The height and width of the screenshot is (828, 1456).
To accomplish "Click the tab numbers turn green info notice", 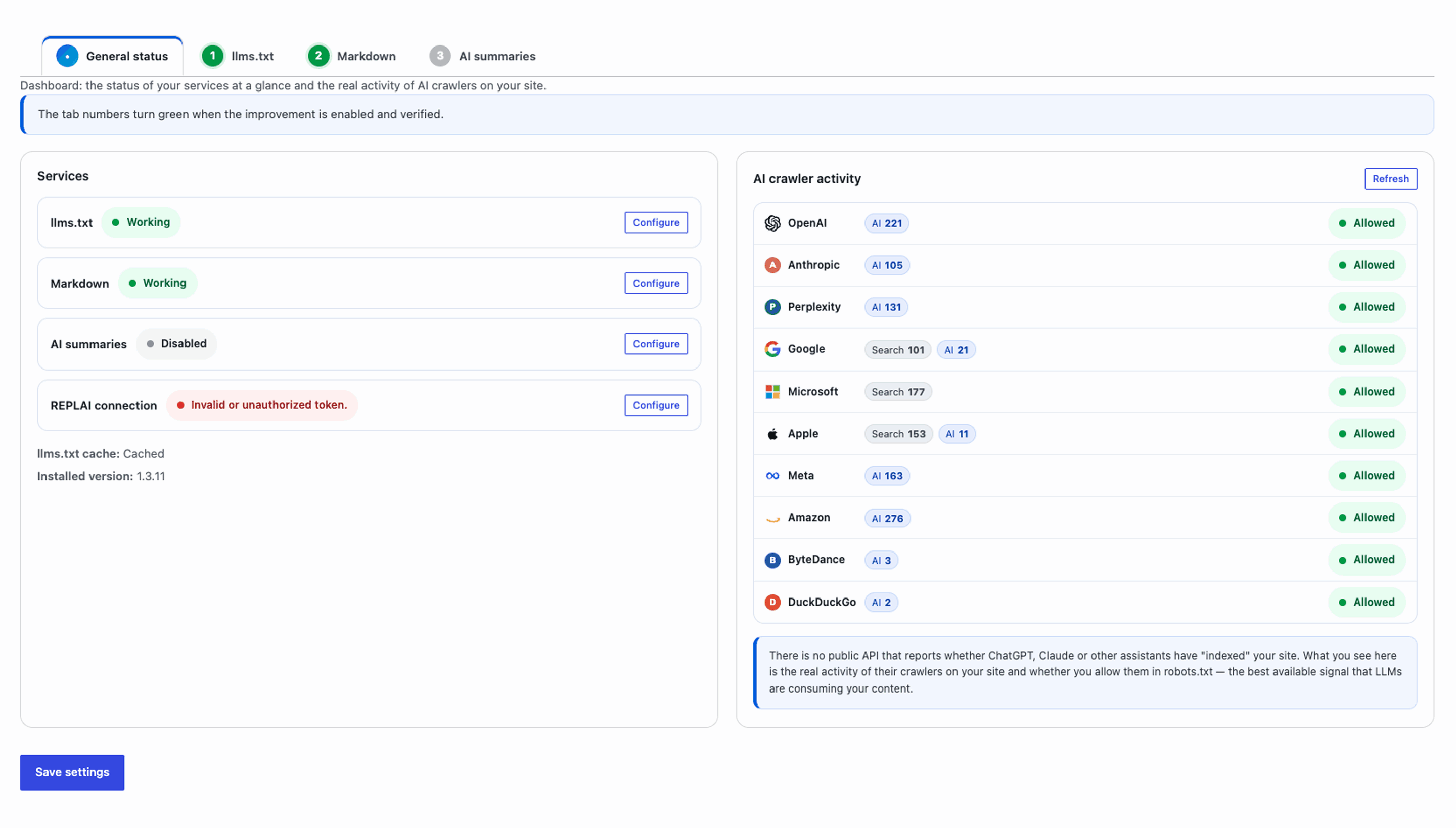I will pyautogui.click(x=727, y=114).
